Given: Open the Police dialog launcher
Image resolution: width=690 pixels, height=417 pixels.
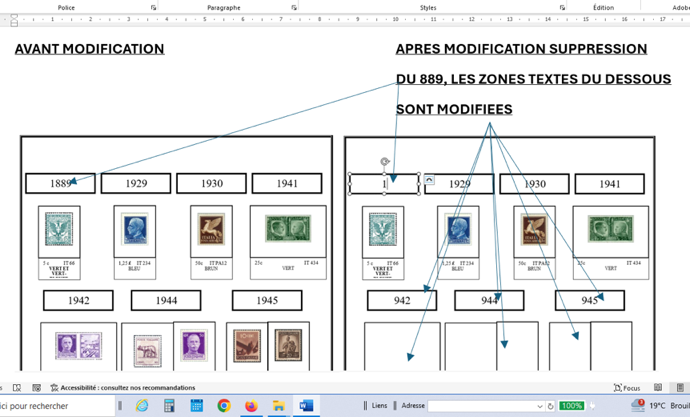Looking at the screenshot, I should coord(153,7).
